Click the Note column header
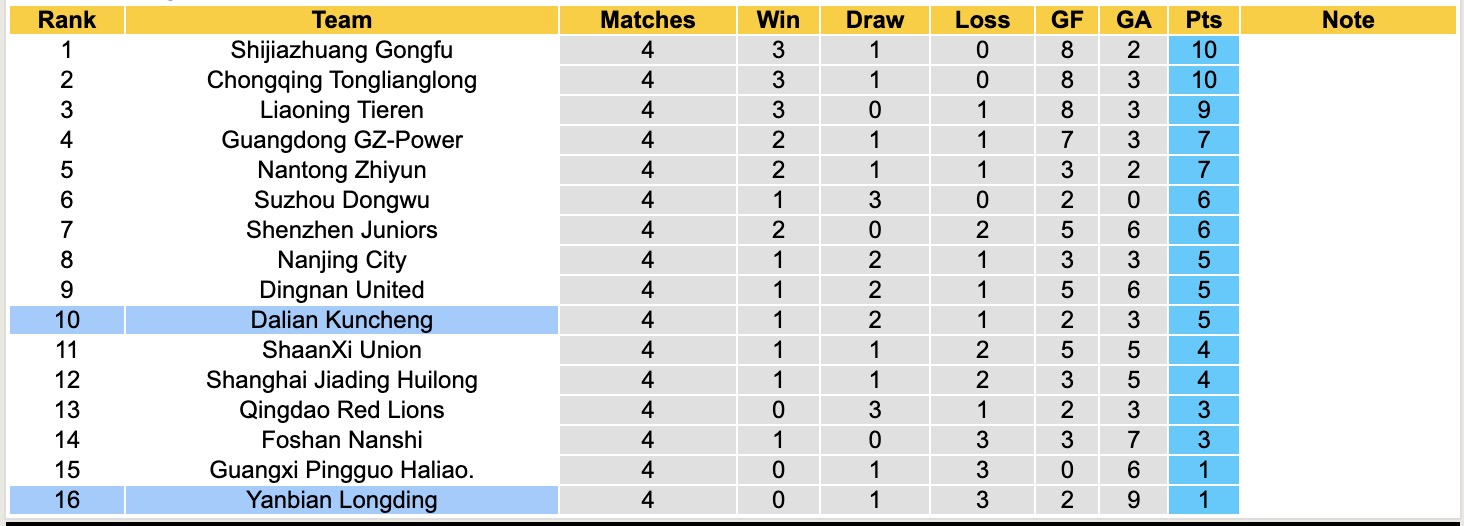Viewport: 1464px width, 526px height. [1347, 20]
